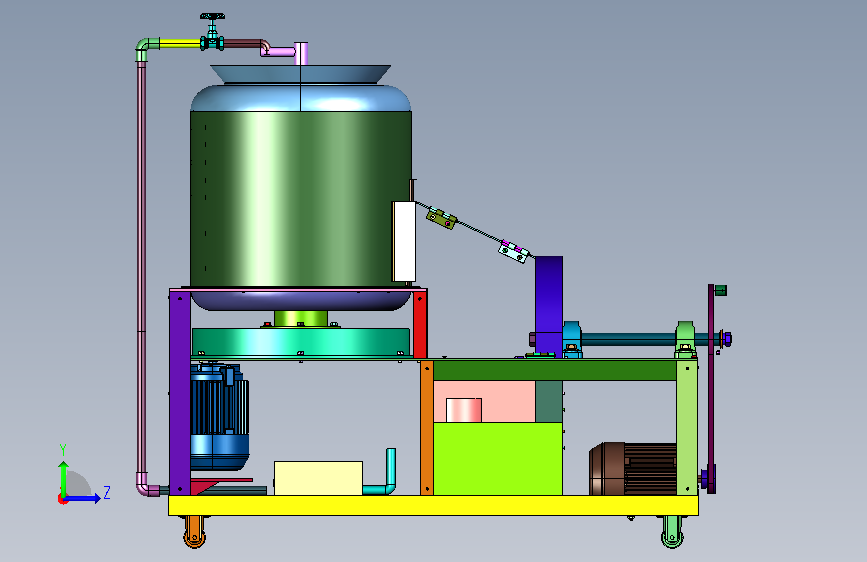Select the white rectangular panel on tank side
867x562 pixels.
404,241
